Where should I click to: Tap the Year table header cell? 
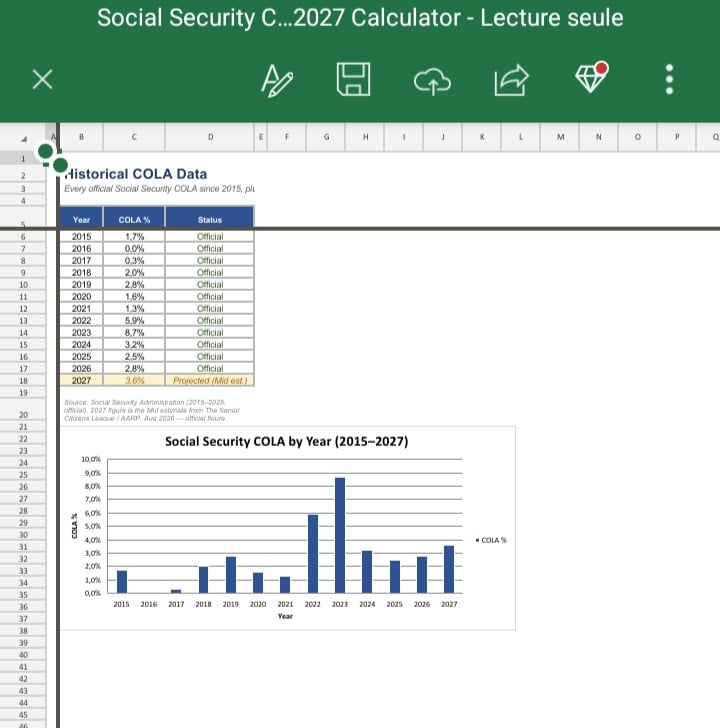(x=81, y=219)
